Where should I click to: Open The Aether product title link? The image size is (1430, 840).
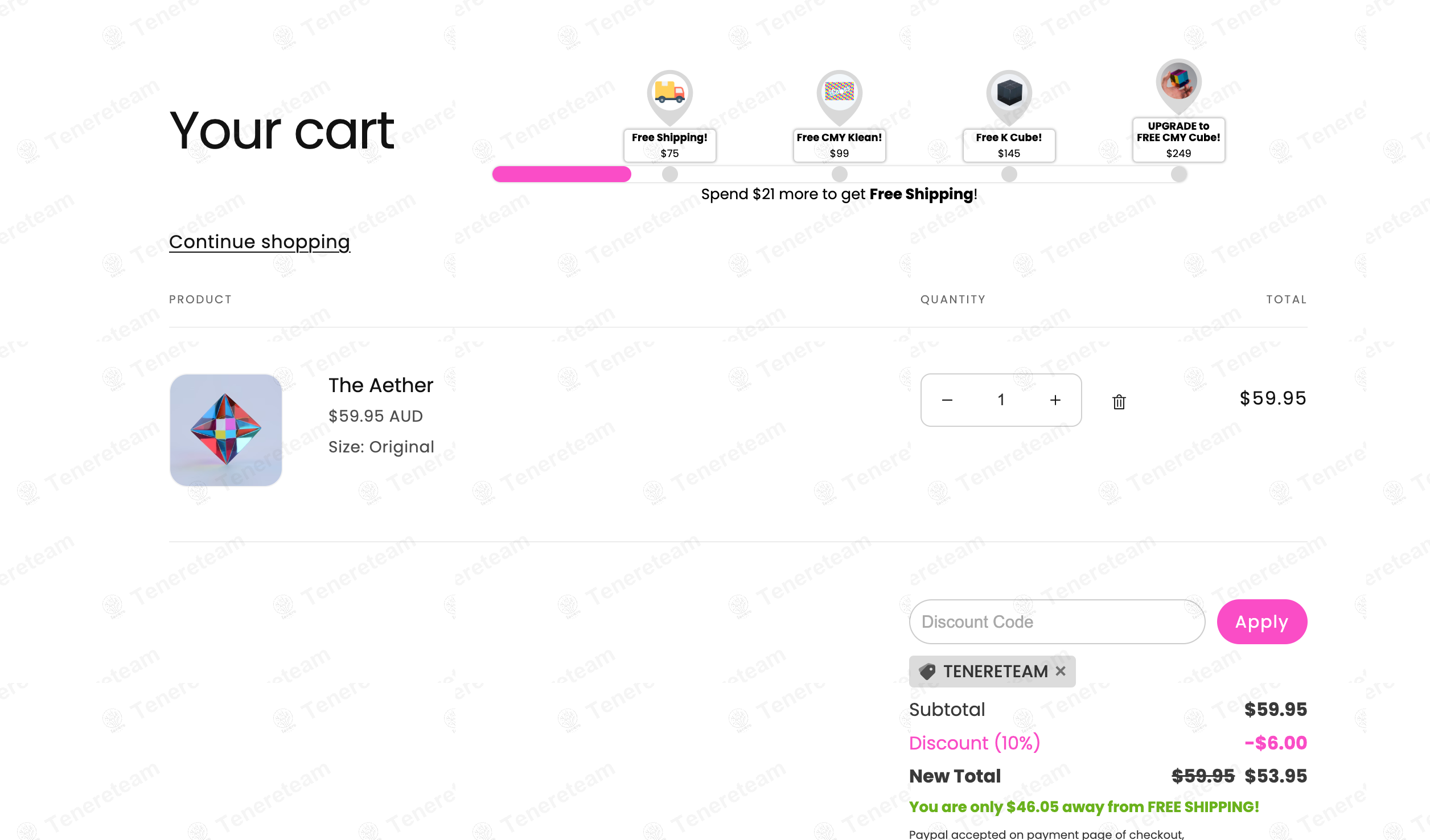tap(381, 385)
